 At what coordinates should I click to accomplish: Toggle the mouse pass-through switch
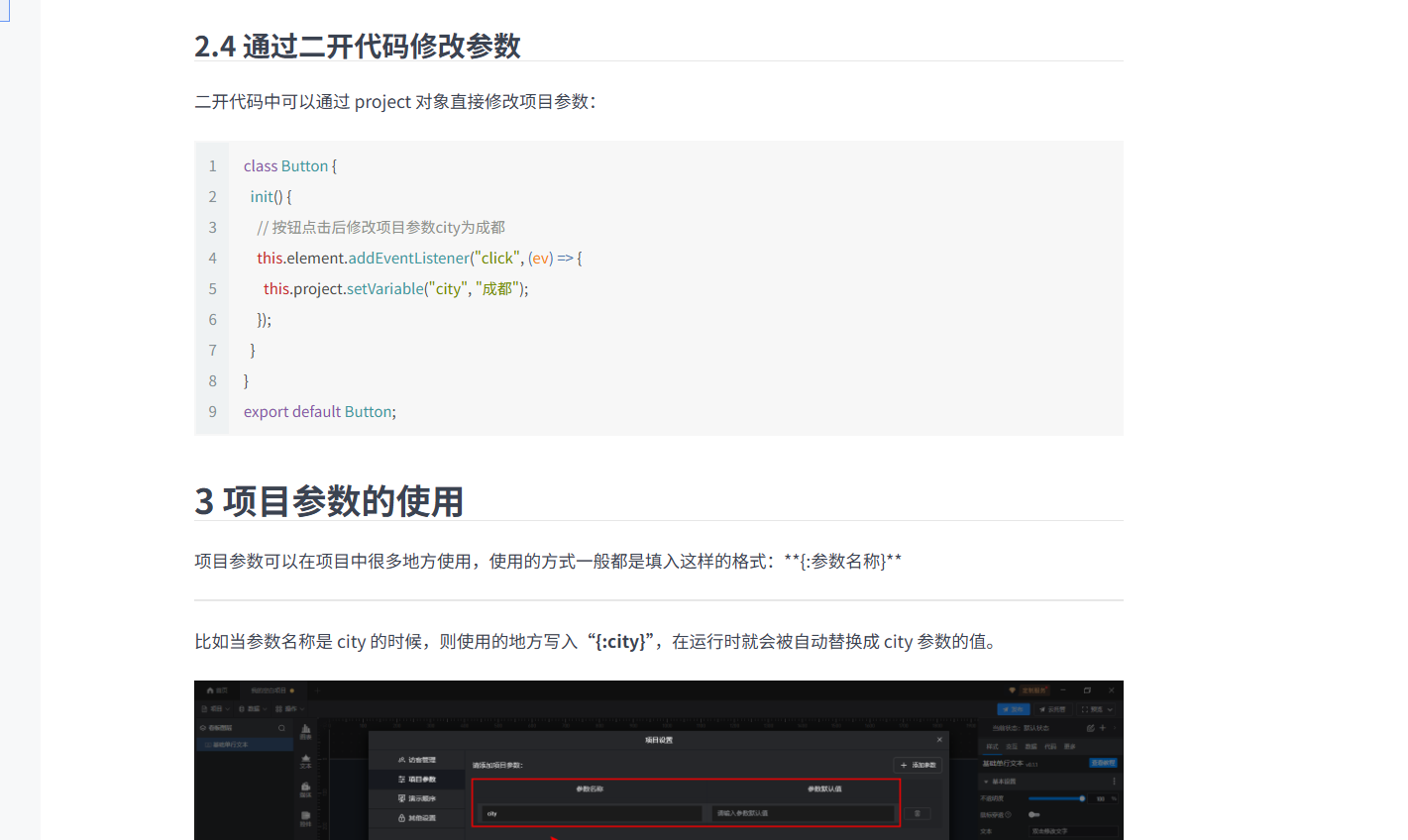1033,814
